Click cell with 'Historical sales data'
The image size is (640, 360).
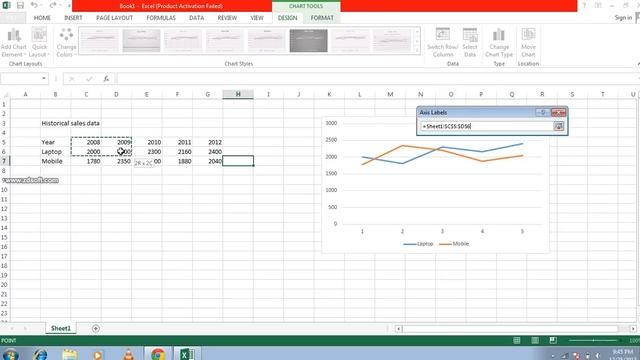point(70,123)
